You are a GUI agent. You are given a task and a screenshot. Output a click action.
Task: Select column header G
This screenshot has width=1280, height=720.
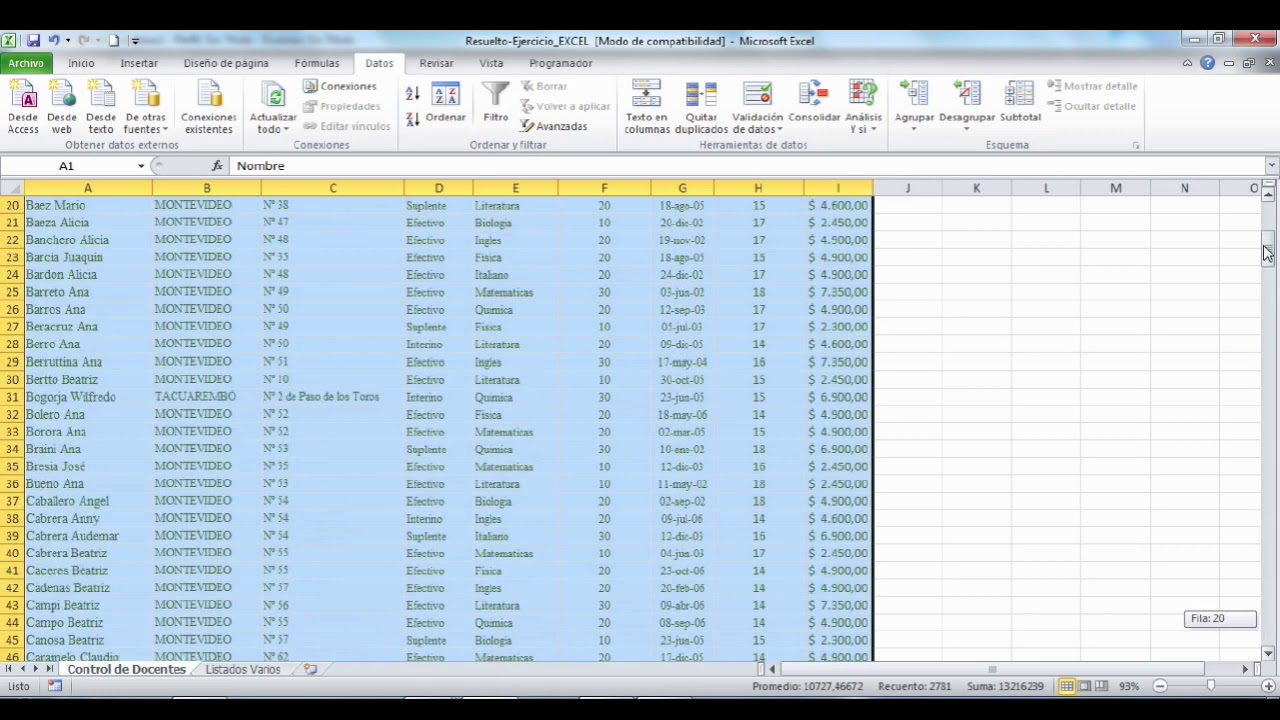682,188
